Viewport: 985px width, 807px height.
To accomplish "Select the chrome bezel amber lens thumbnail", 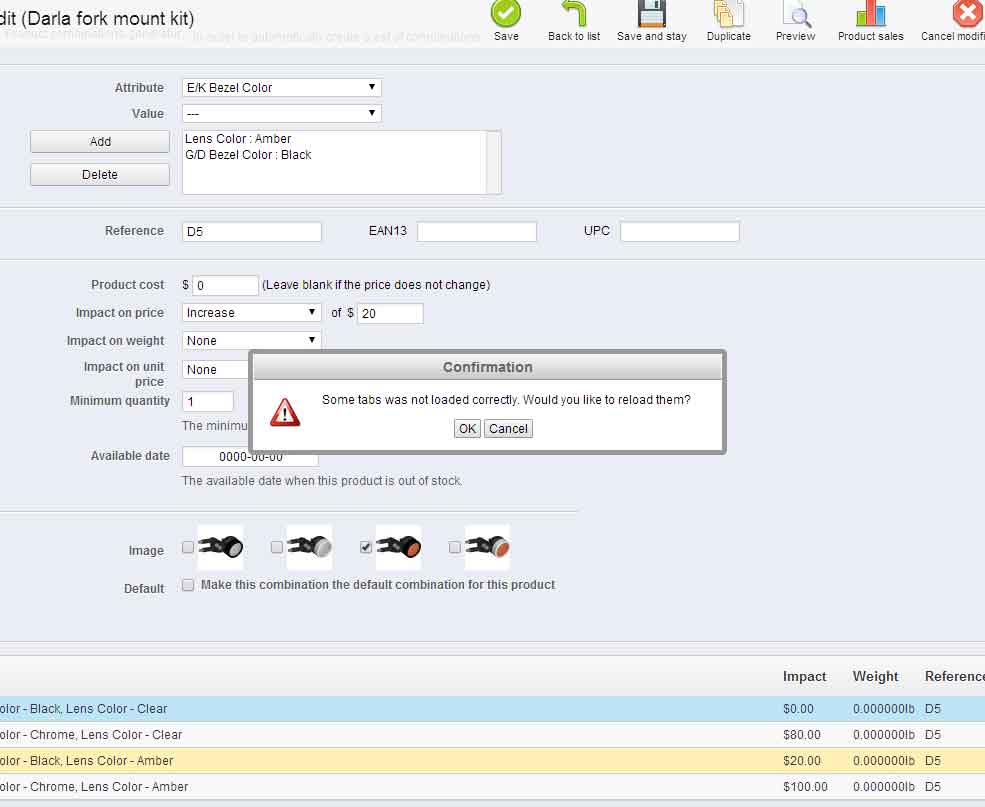I will tap(487, 547).
